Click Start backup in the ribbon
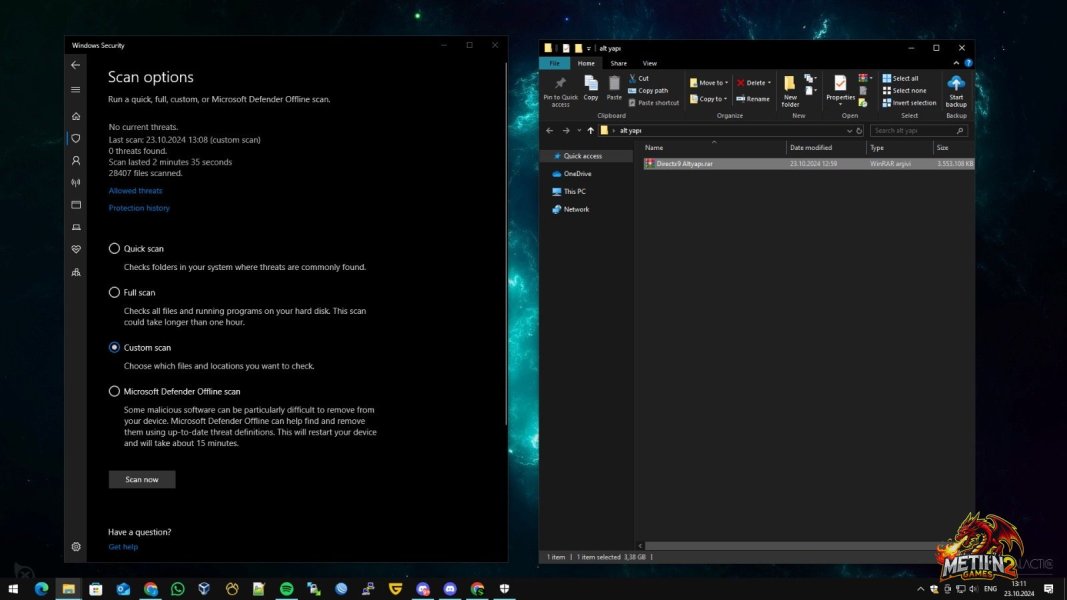Viewport: 1067px width, 600px height. tap(955, 92)
